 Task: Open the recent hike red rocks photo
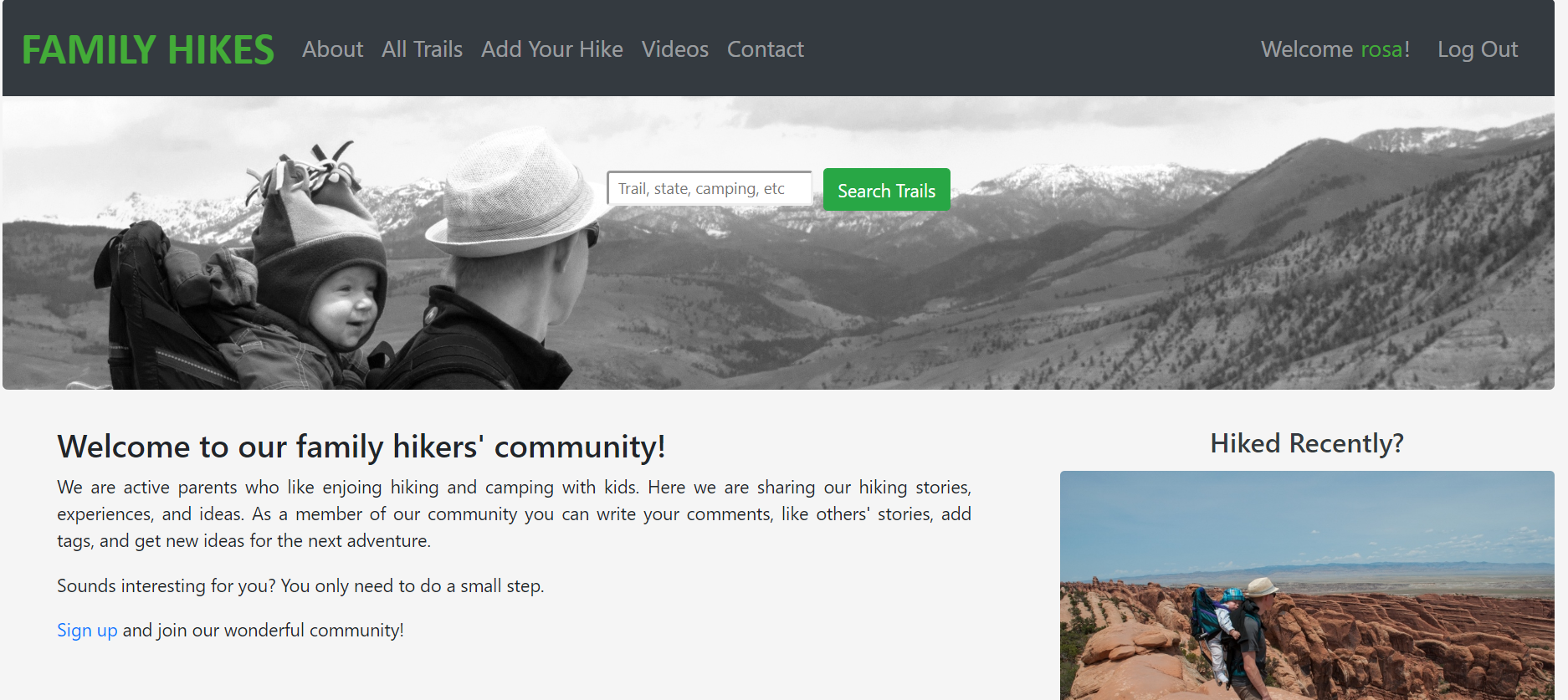[x=1307, y=585]
